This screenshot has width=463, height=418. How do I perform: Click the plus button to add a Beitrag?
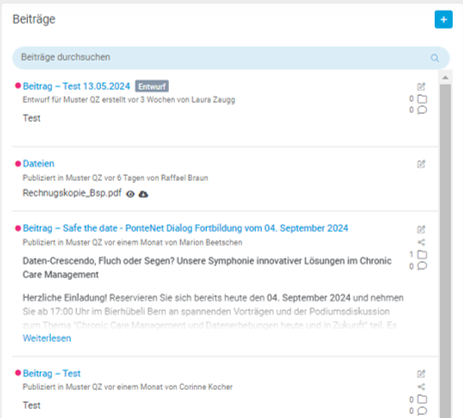pyautogui.click(x=443, y=19)
